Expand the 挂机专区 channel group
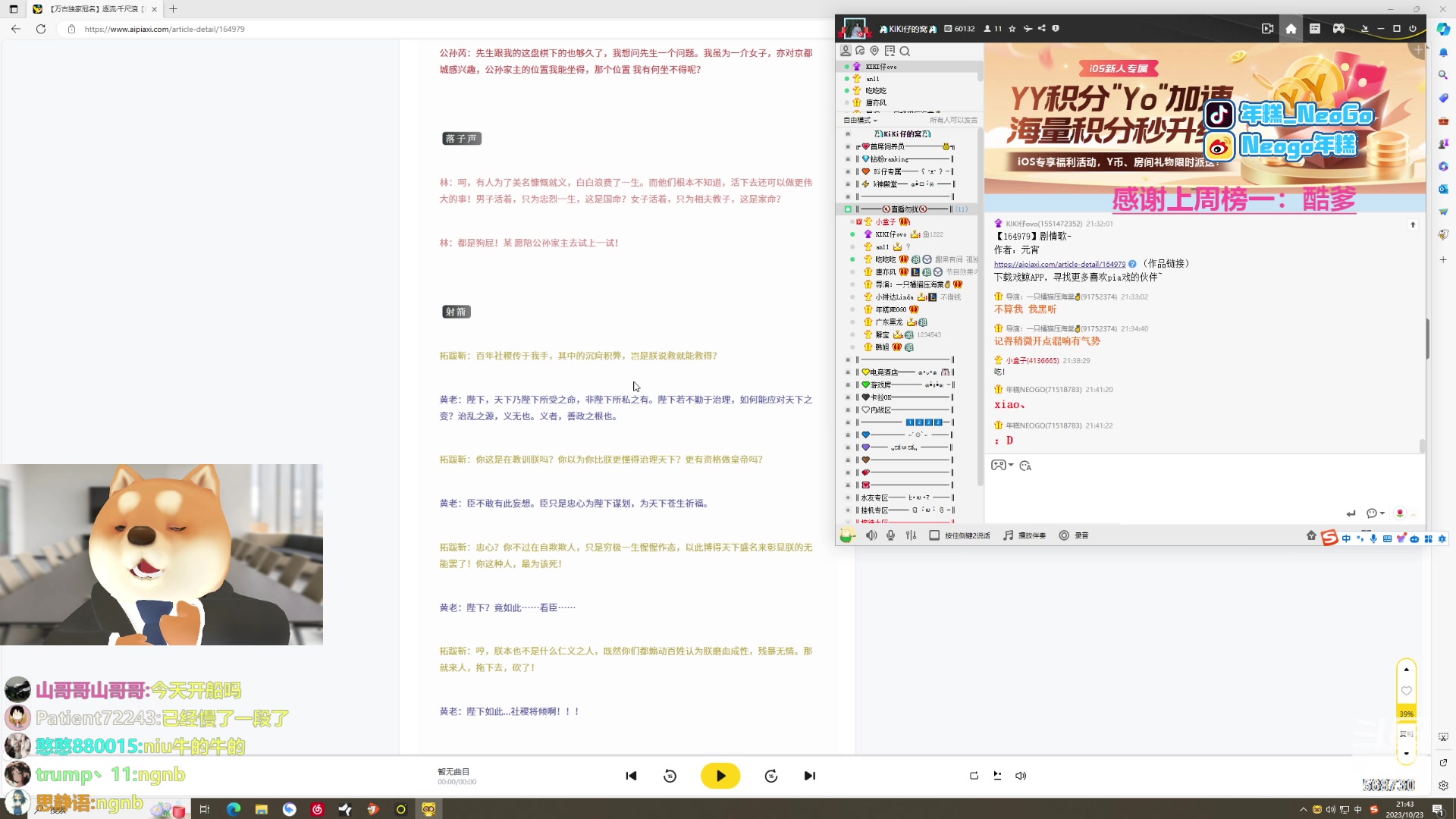The width and height of the screenshot is (1456, 819). (848, 510)
